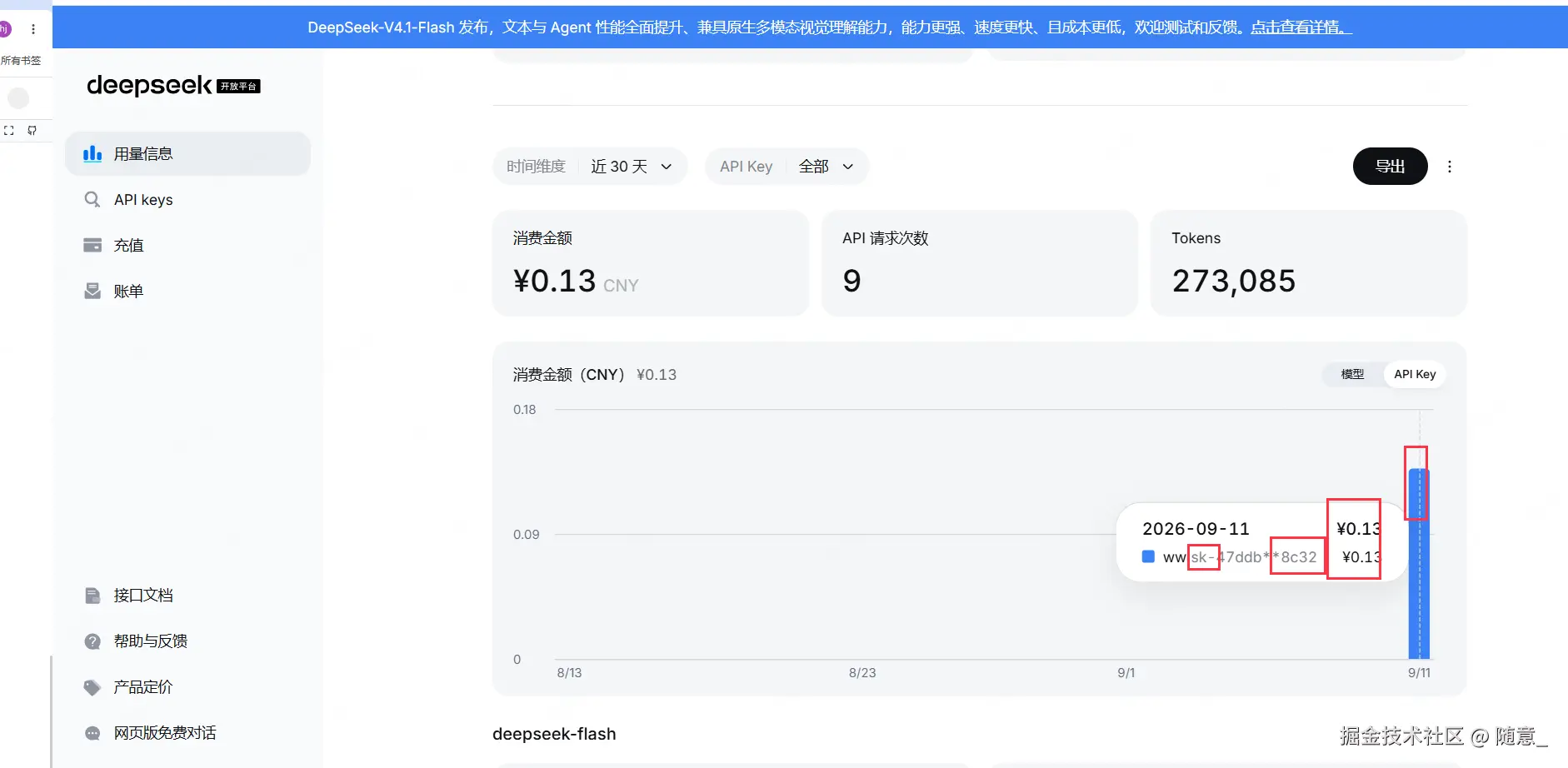Switch chart view to API Key
Image resolution: width=1568 pixels, height=768 pixels.
[1415, 374]
